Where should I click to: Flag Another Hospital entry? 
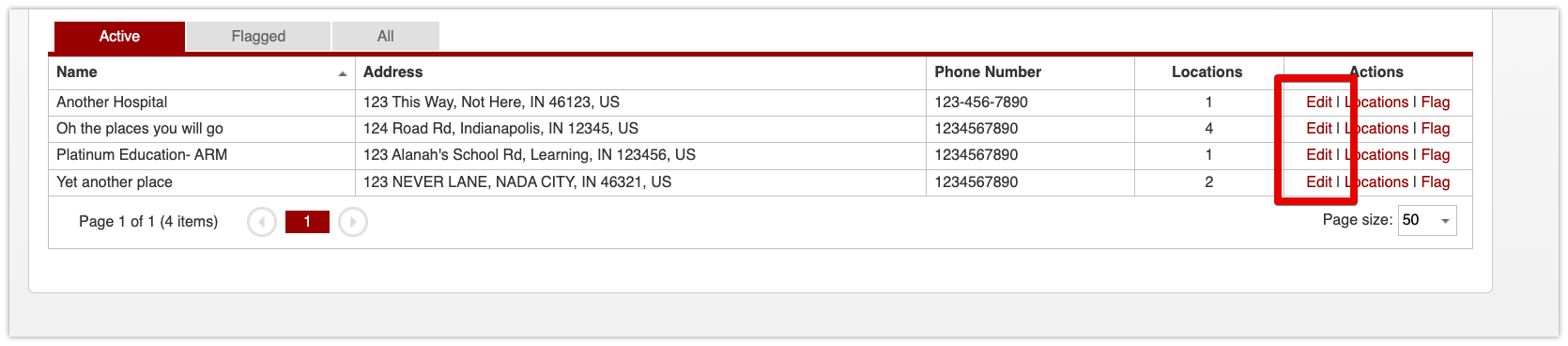[1435, 102]
